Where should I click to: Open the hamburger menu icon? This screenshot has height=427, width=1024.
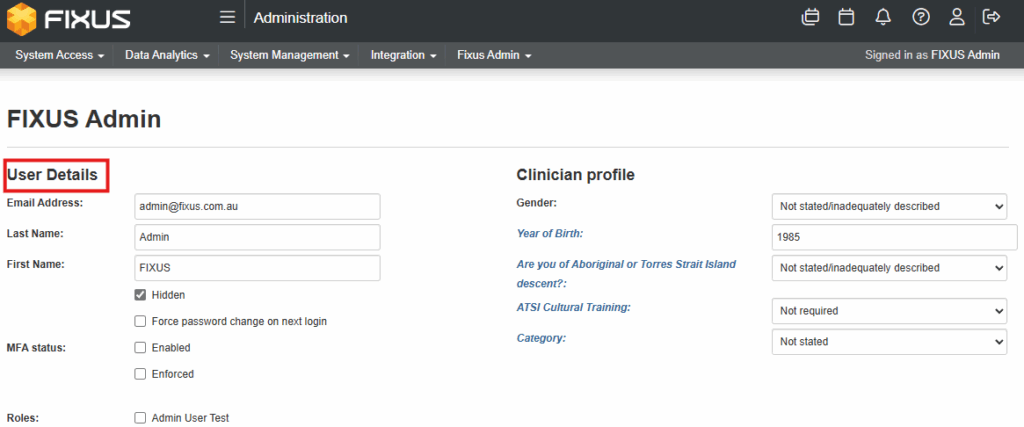click(x=227, y=18)
